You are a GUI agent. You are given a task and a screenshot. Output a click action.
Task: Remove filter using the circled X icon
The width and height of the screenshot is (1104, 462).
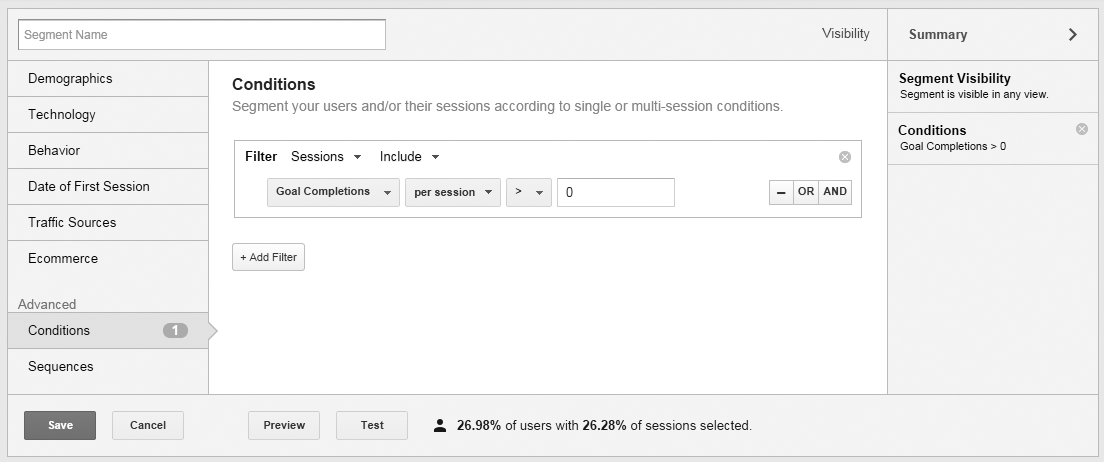(845, 157)
